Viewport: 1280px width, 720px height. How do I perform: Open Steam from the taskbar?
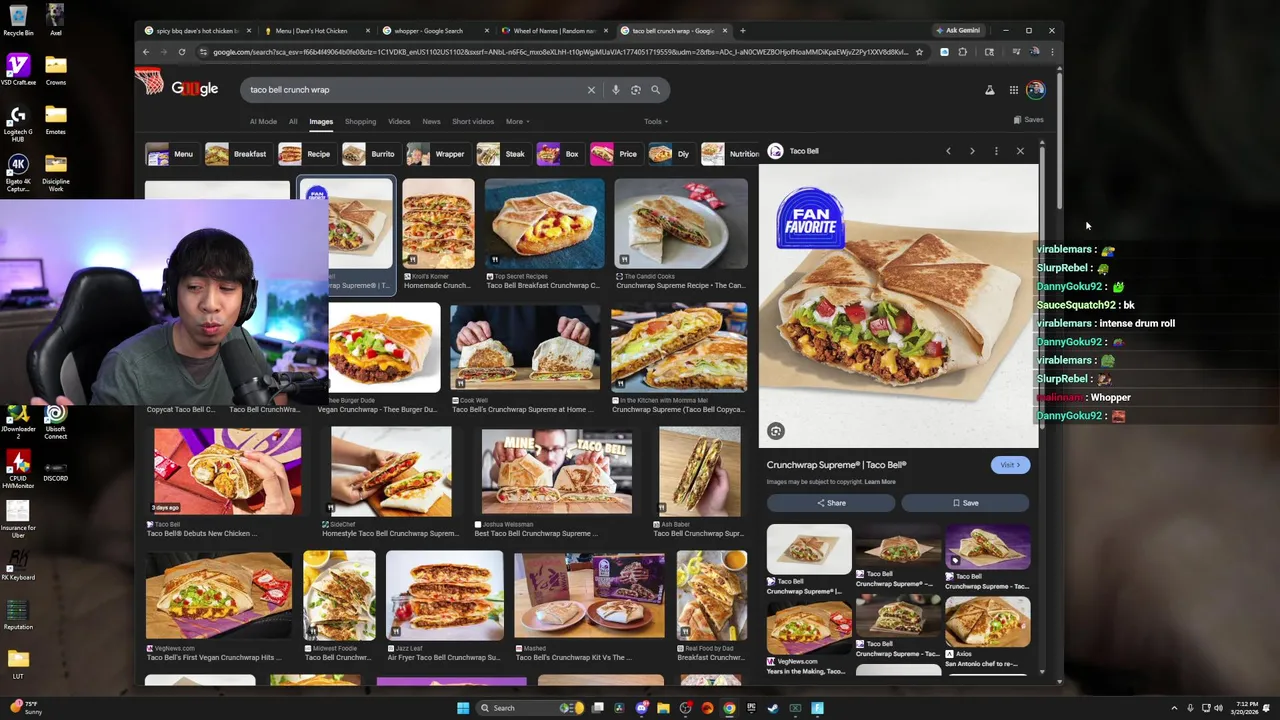[773, 708]
